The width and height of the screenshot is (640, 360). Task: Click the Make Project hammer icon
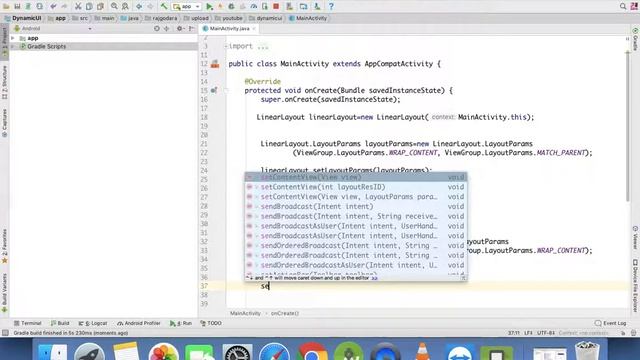[164, 6]
